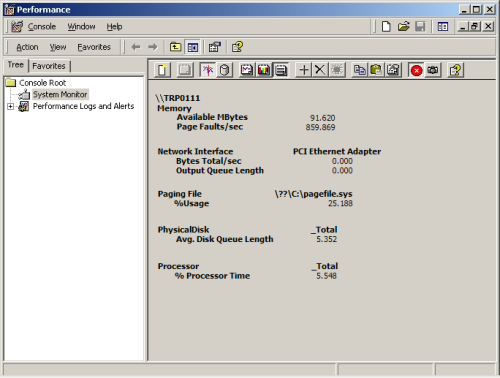The image size is (500, 378).
Task: Select the Bytes Total/sec counter
Action: pos(209,161)
